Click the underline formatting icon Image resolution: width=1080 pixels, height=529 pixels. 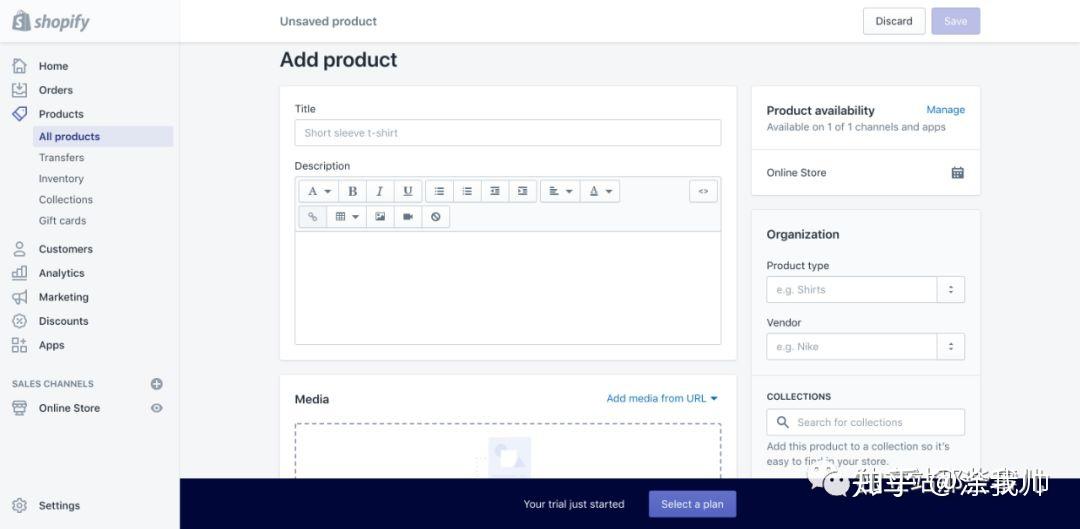pyautogui.click(x=408, y=191)
